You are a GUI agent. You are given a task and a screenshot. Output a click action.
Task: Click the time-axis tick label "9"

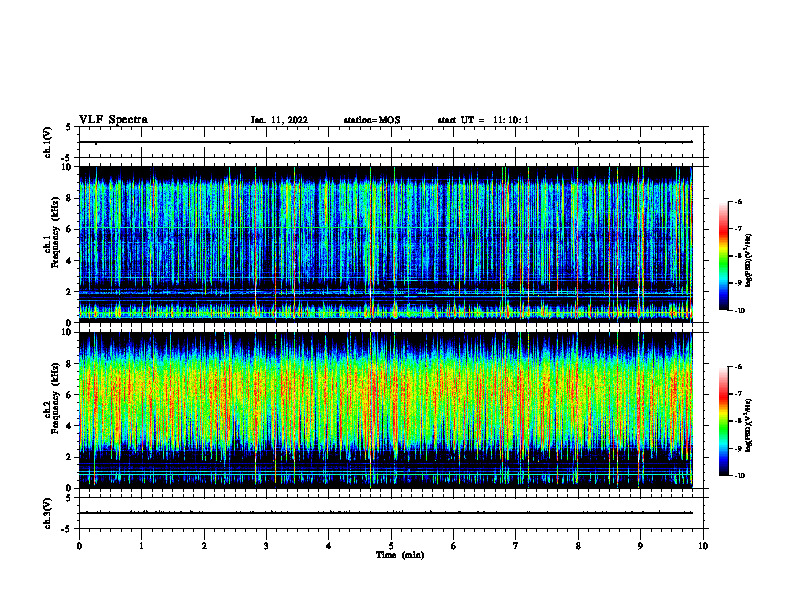pos(640,546)
